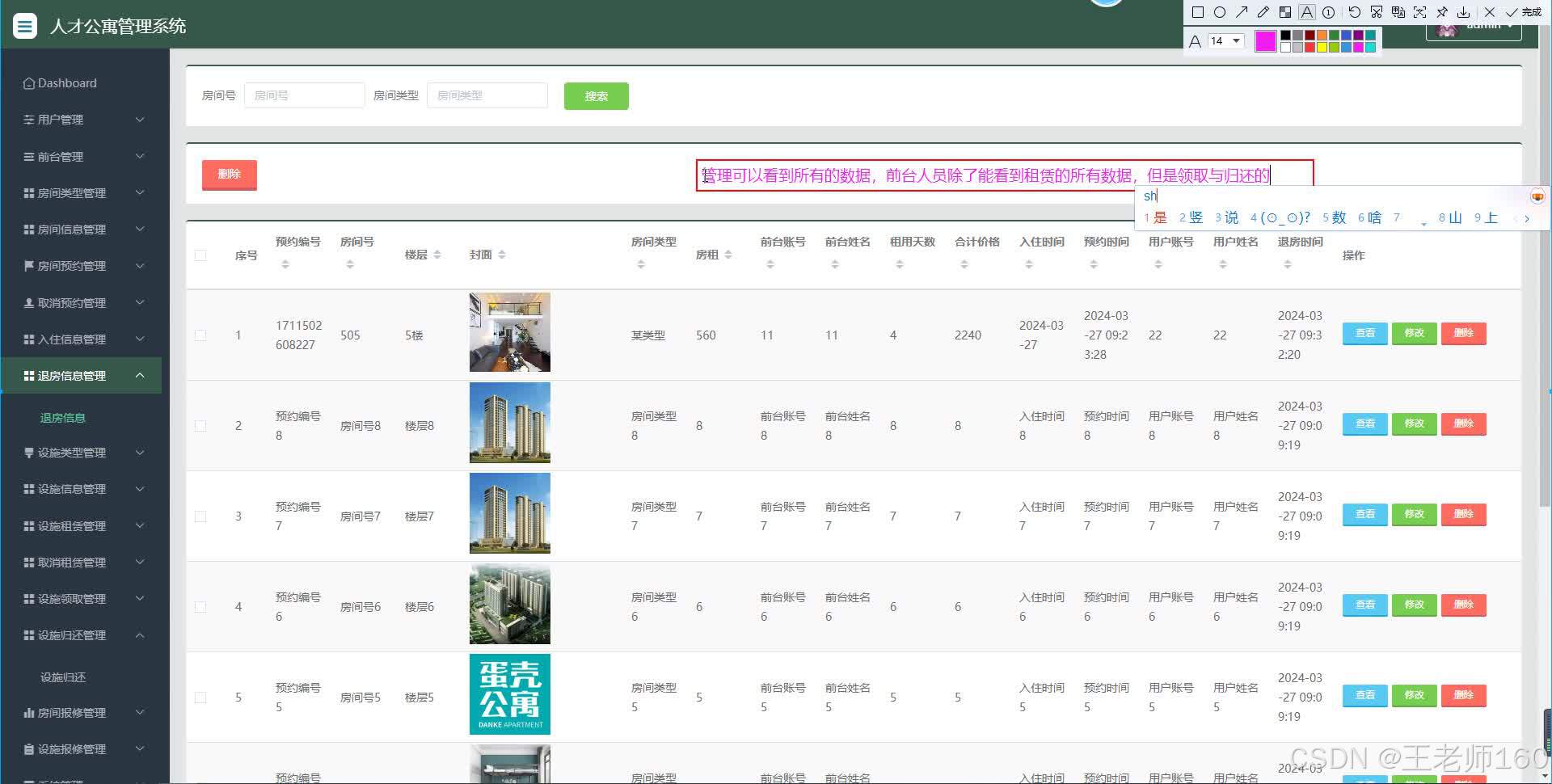The width and height of the screenshot is (1552, 784).
Task: Expand the 入住信息管理 menu
Action: tap(81, 339)
